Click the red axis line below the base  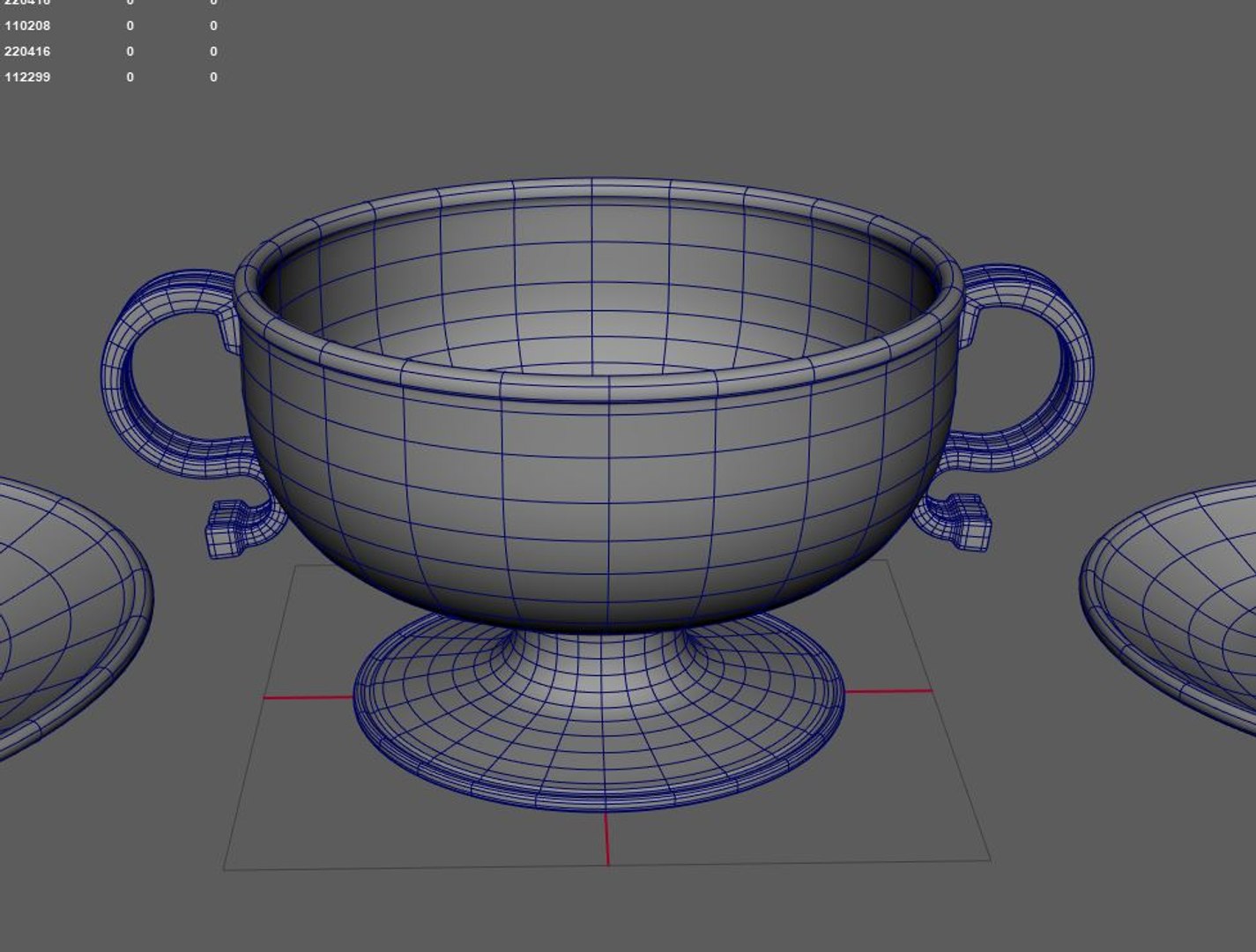point(607,837)
